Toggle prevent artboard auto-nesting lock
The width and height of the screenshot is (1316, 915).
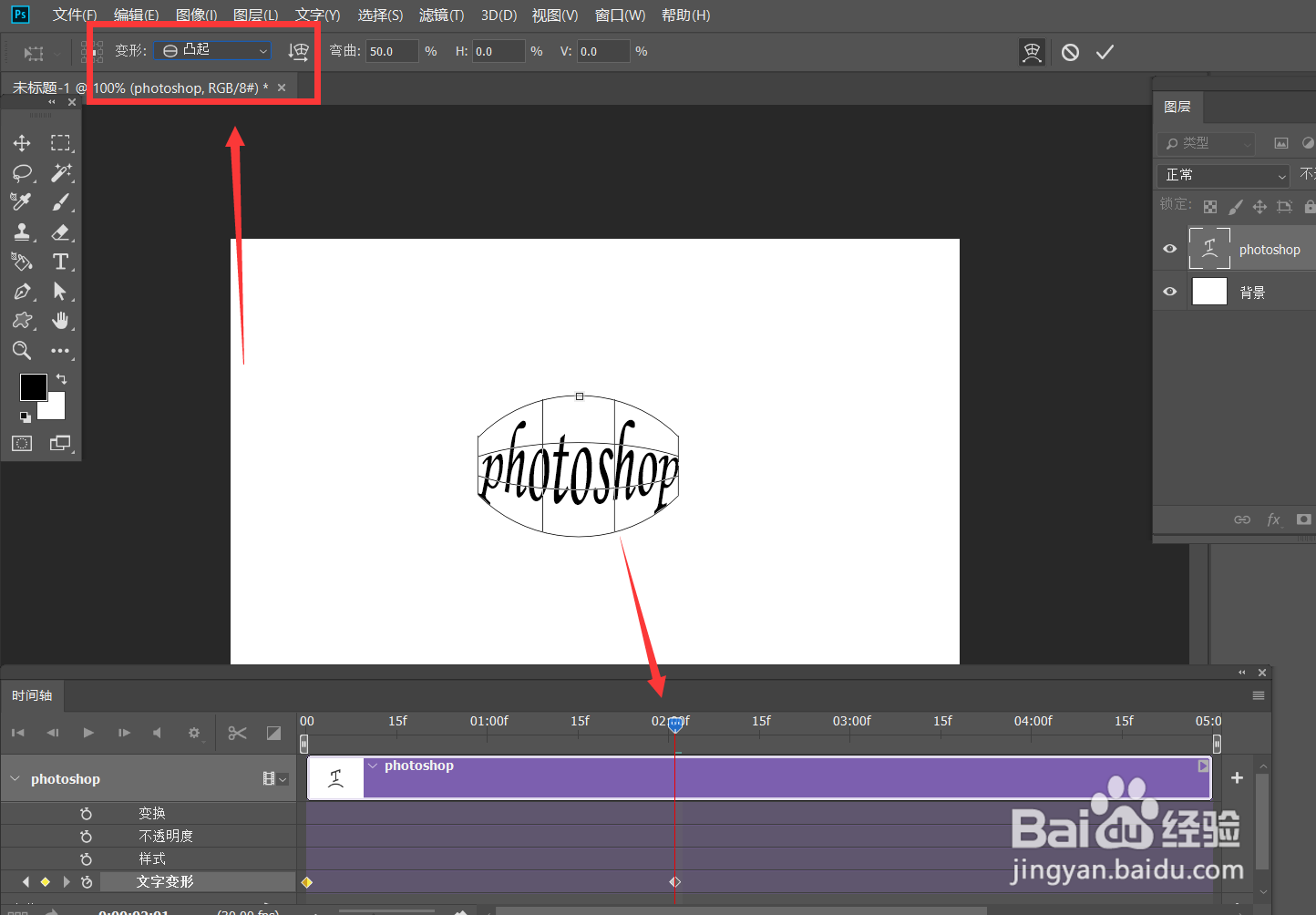click(x=1284, y=207)
